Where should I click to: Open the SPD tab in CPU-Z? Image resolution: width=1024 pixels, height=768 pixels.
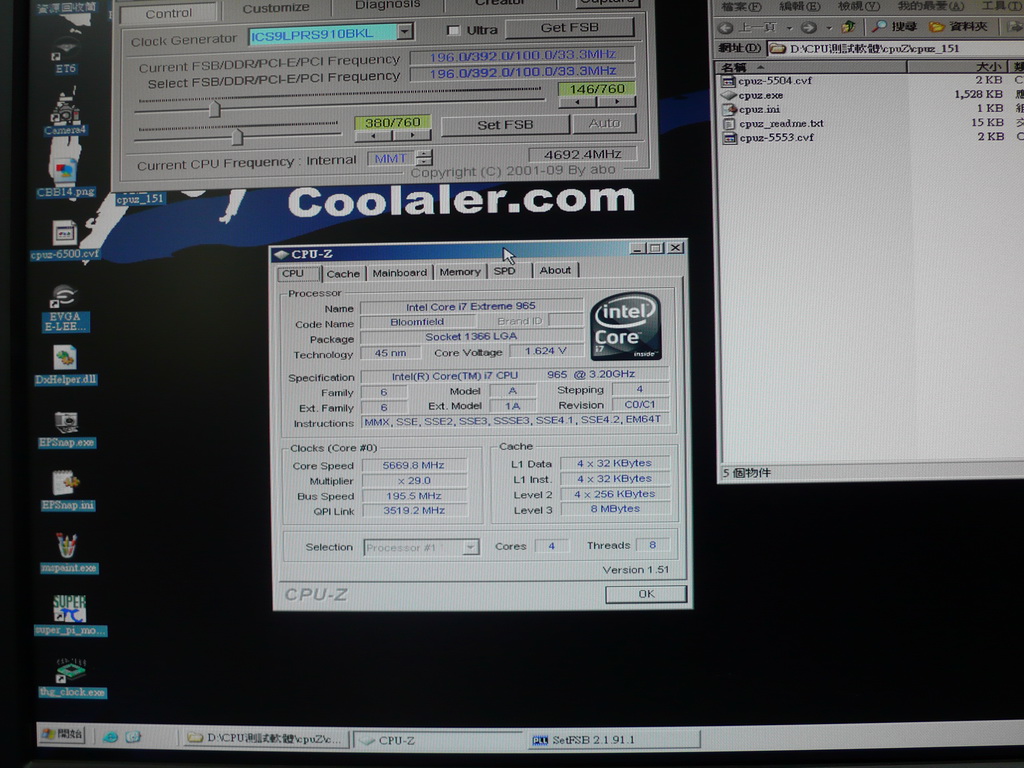click(x=504, y=270)
